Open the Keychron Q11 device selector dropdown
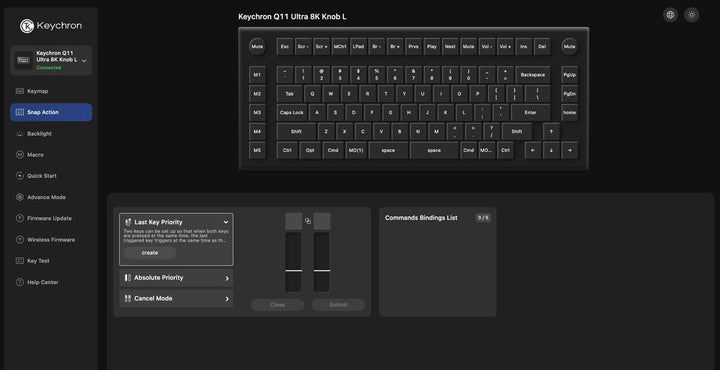 pyautogui.click(x=51, y=60)
